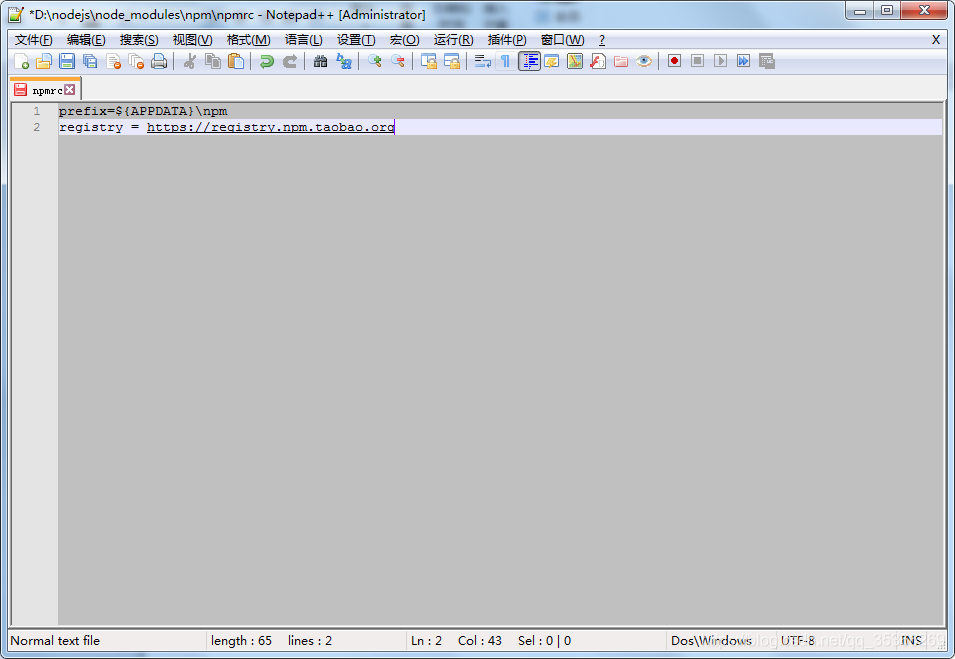Click line number 2 in margin
955x659 pixels.
37,127
